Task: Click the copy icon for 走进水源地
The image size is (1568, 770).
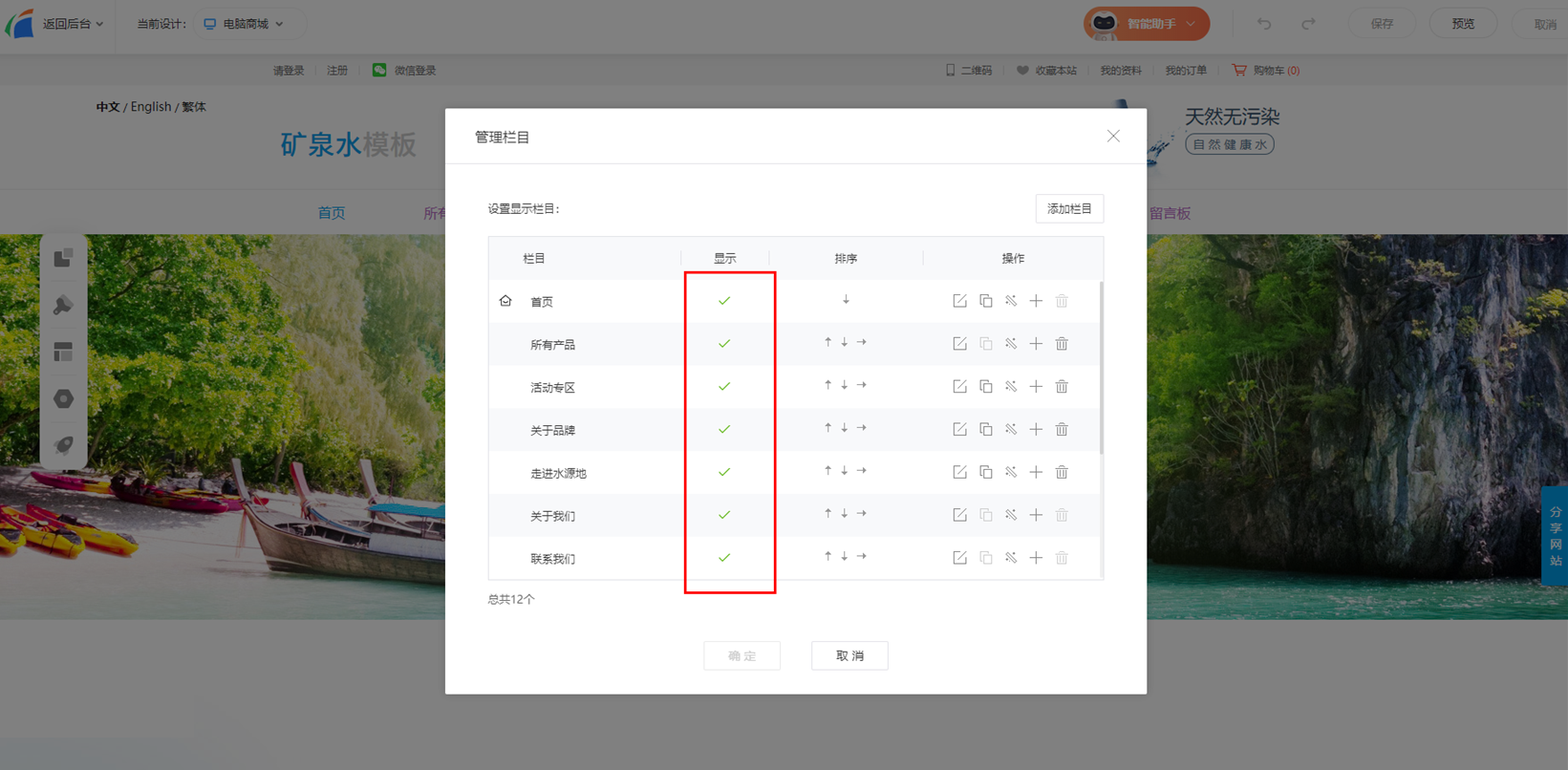Action: [x=985, y=473]
